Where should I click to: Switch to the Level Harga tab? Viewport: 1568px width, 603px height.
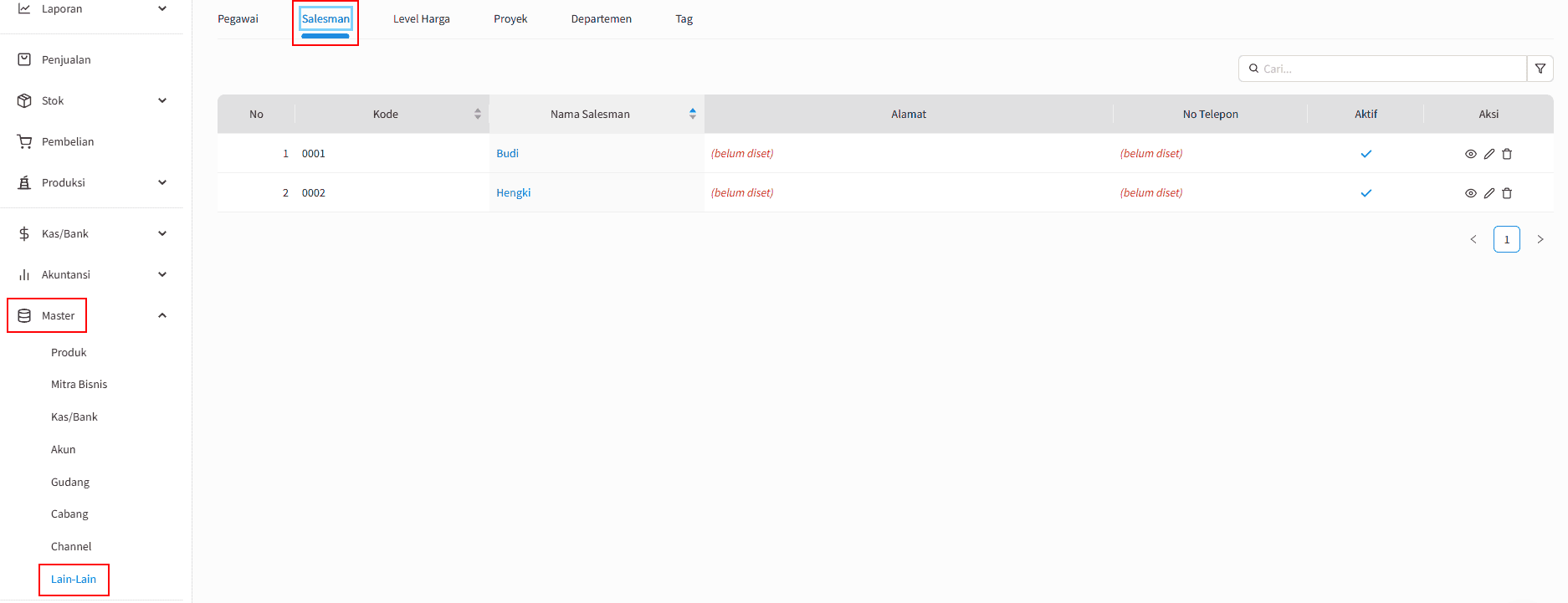tap(421, 19)
